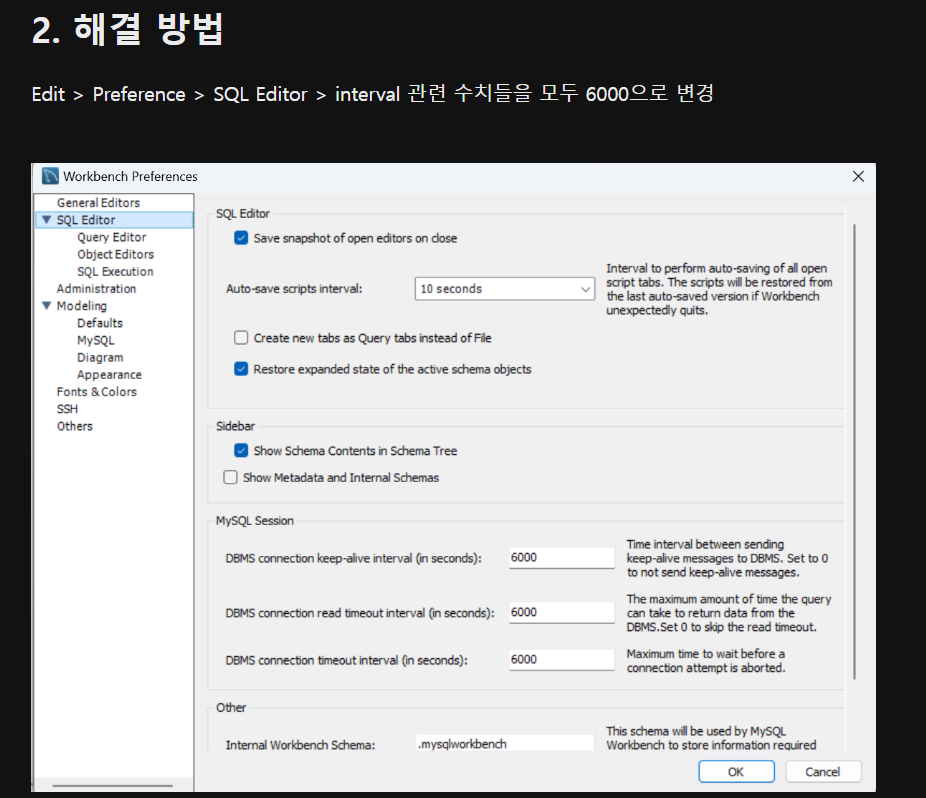Image resolution: width=926 pixels, height=798 pixels.
Task: Select Administration in the preferences tree
Action: (x=96, y=288)
